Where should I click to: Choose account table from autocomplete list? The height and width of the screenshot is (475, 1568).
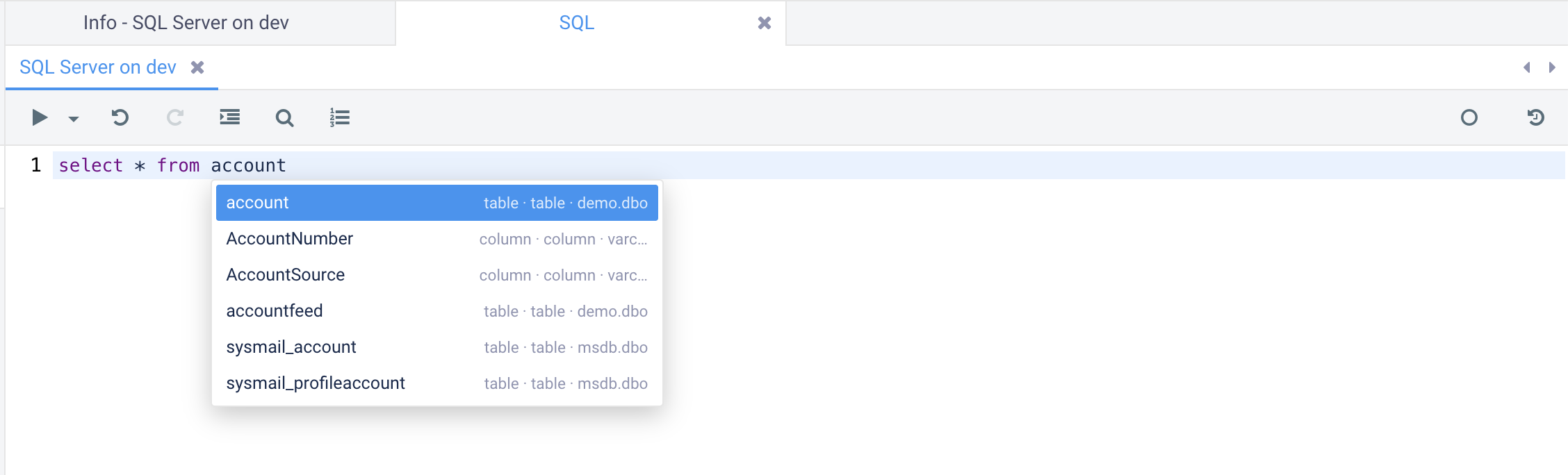[437, 203]
